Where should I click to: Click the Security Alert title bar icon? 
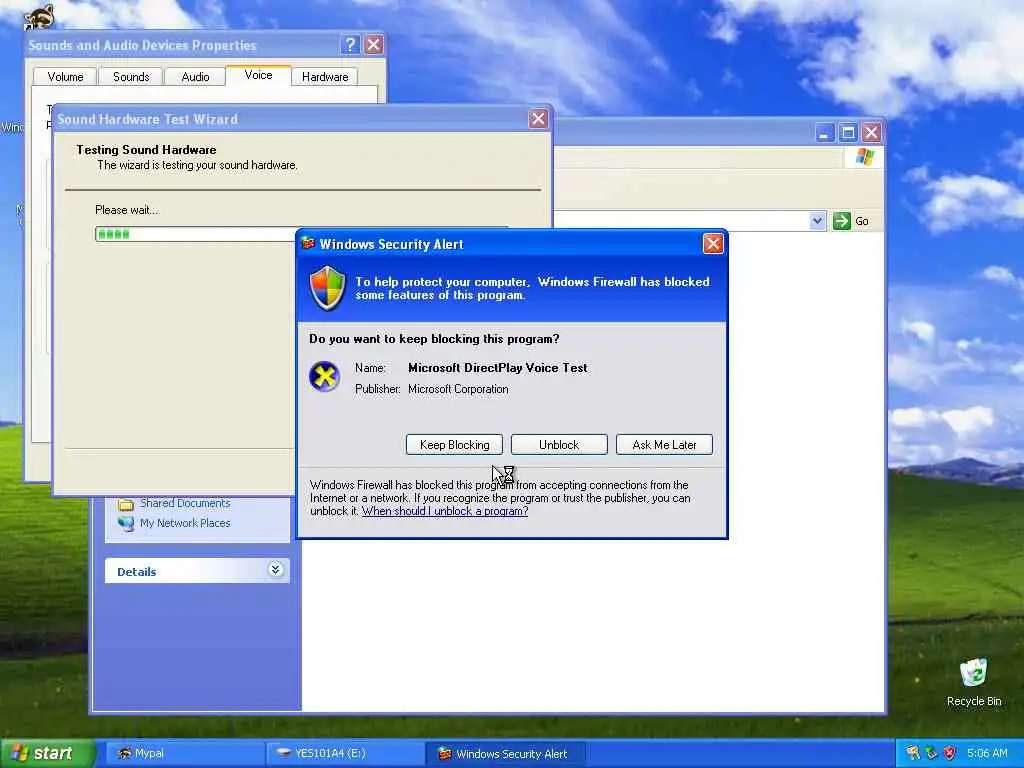308,244
